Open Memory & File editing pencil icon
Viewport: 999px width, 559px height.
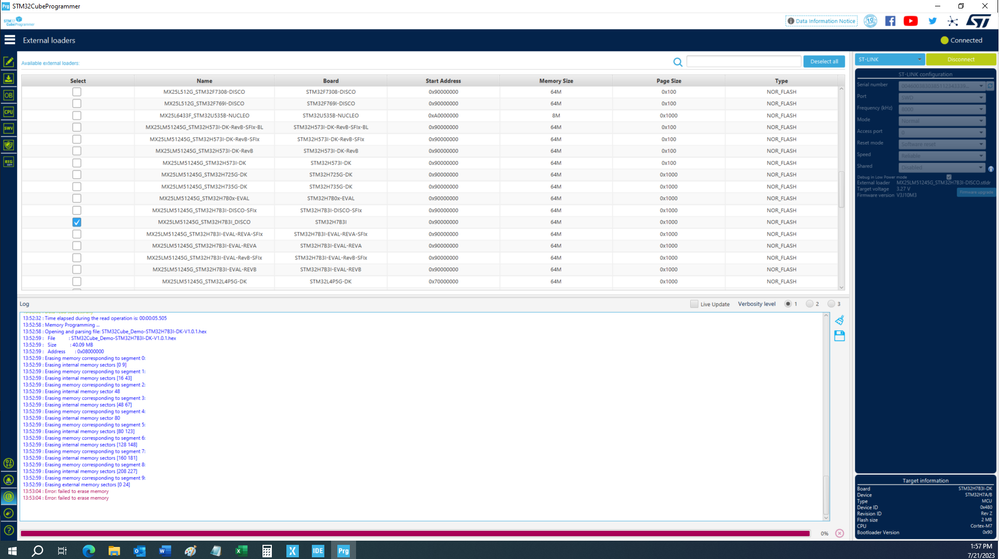pyautogui.click(x=8, y=62)
